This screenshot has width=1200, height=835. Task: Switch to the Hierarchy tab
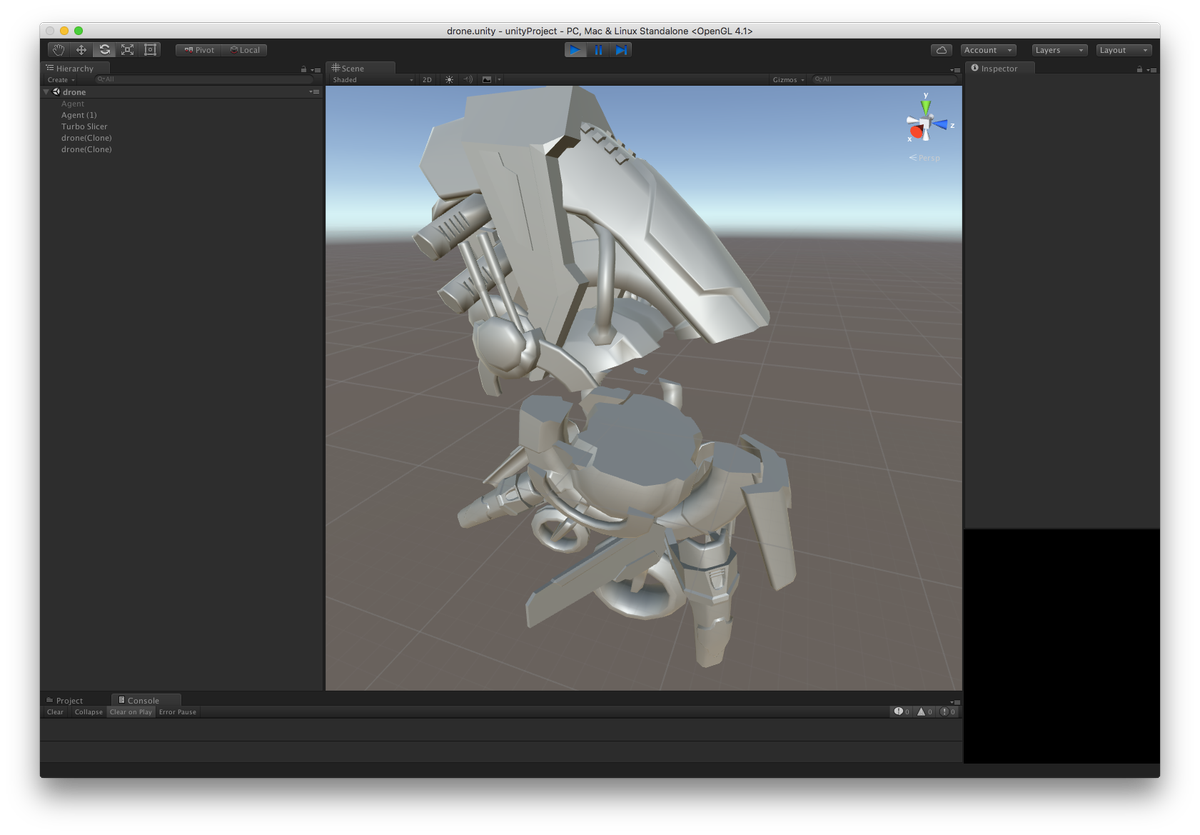75,68
